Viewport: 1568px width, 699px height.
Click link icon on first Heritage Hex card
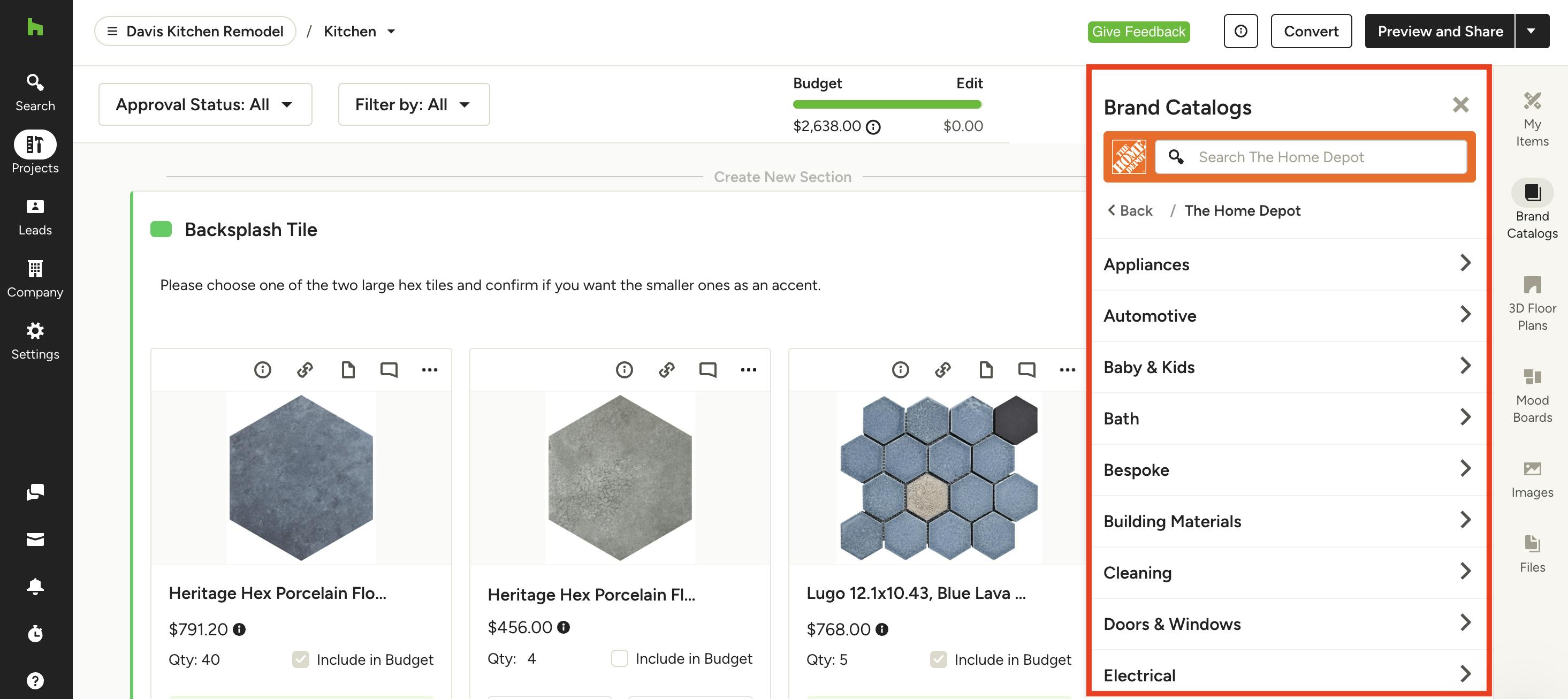(x=305, y=370)
